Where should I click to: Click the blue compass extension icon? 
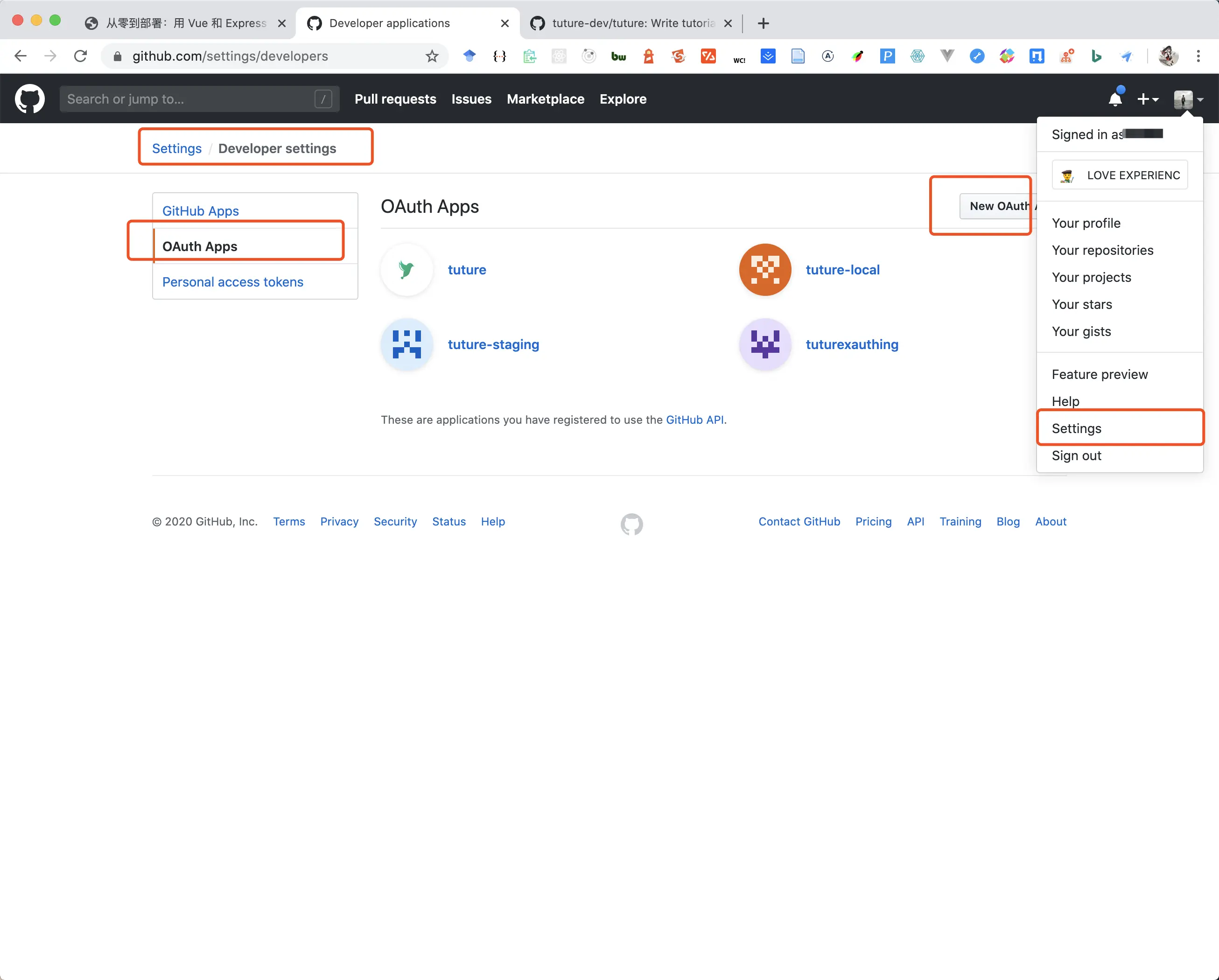(x=977, y=56)
